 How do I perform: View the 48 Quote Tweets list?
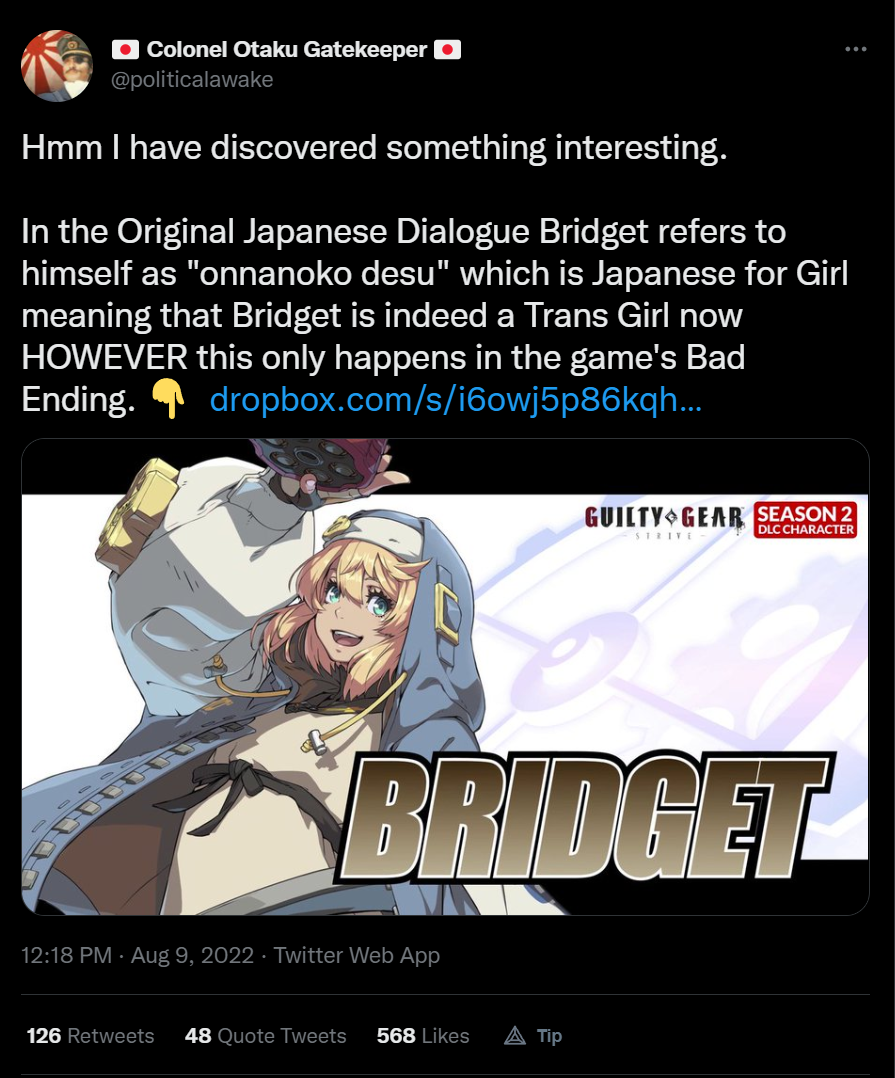pos(265,1035)
